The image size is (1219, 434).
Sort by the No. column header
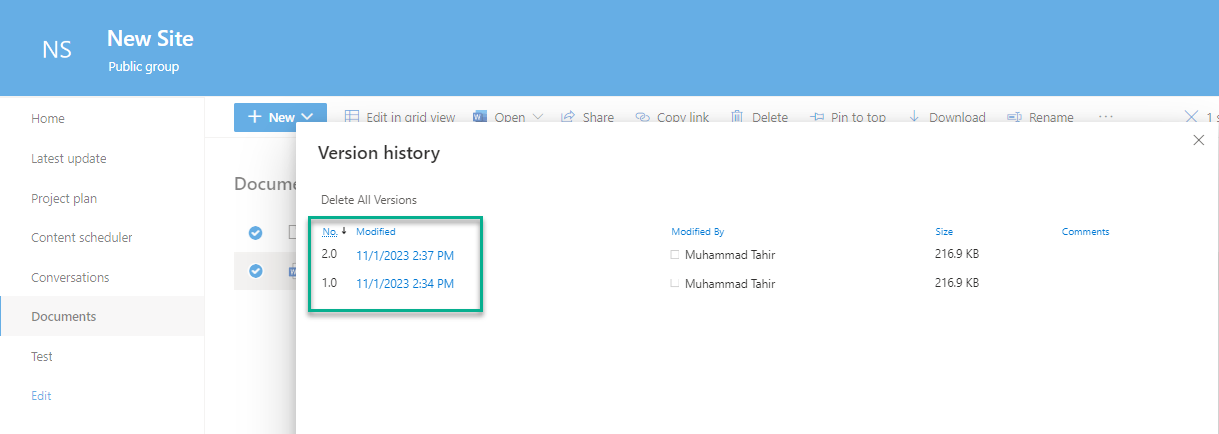coord(329,232)
